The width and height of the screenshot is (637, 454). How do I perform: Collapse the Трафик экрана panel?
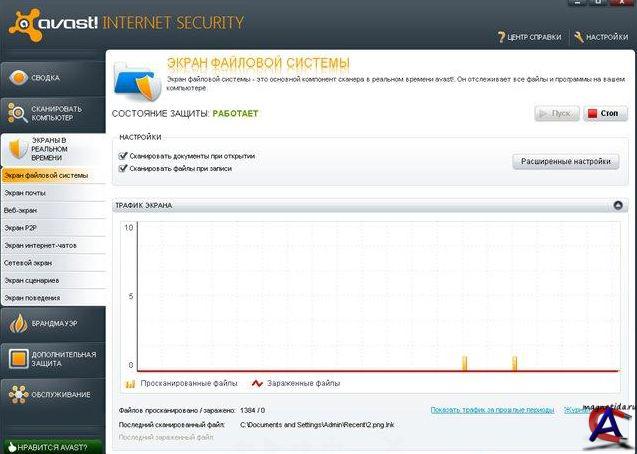point(619,205)
